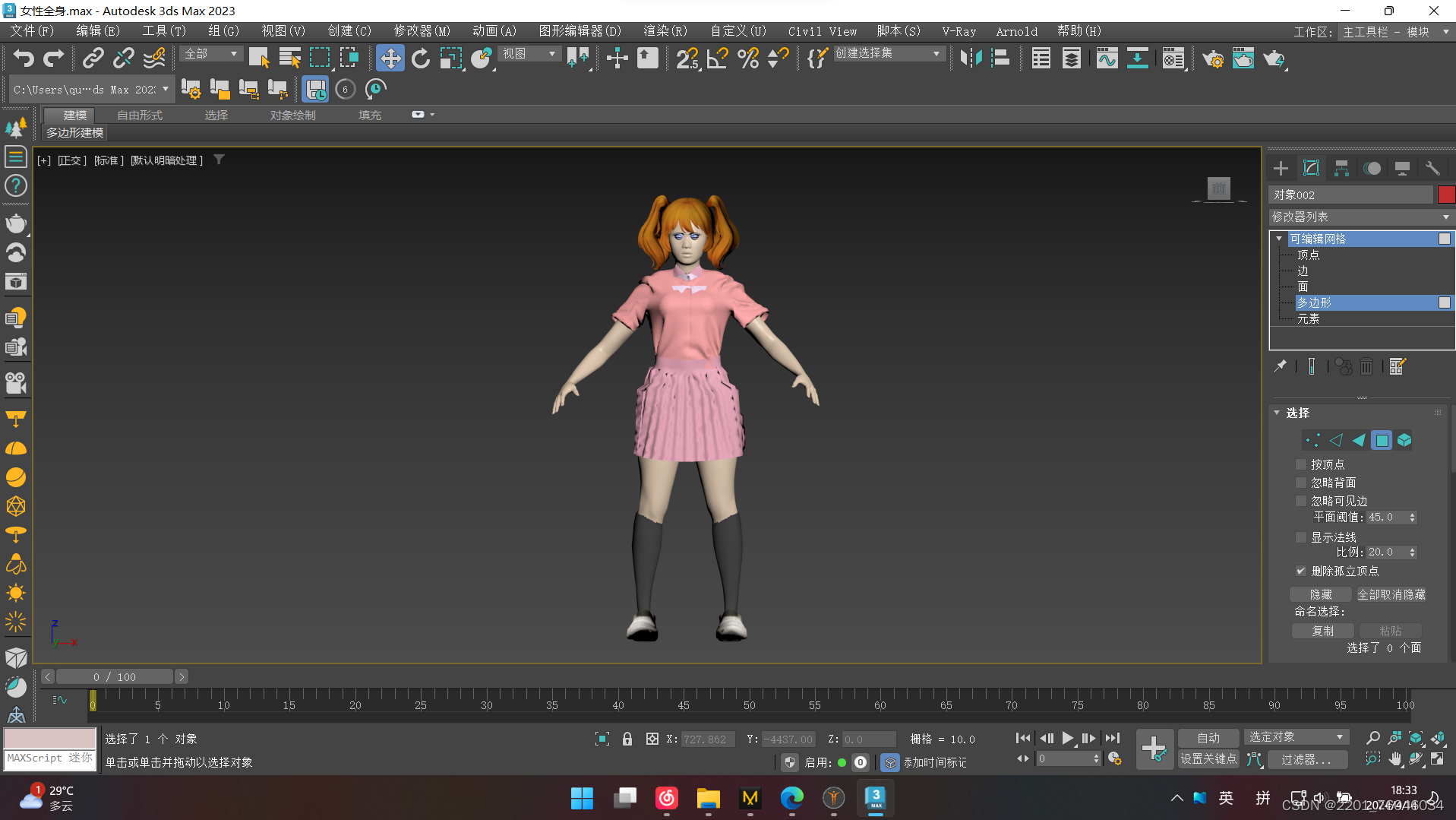The width and height of the screenshot is (1456, 820).
Task: Toggle Angle Snap in toolbar
Action: coord(717,59)
